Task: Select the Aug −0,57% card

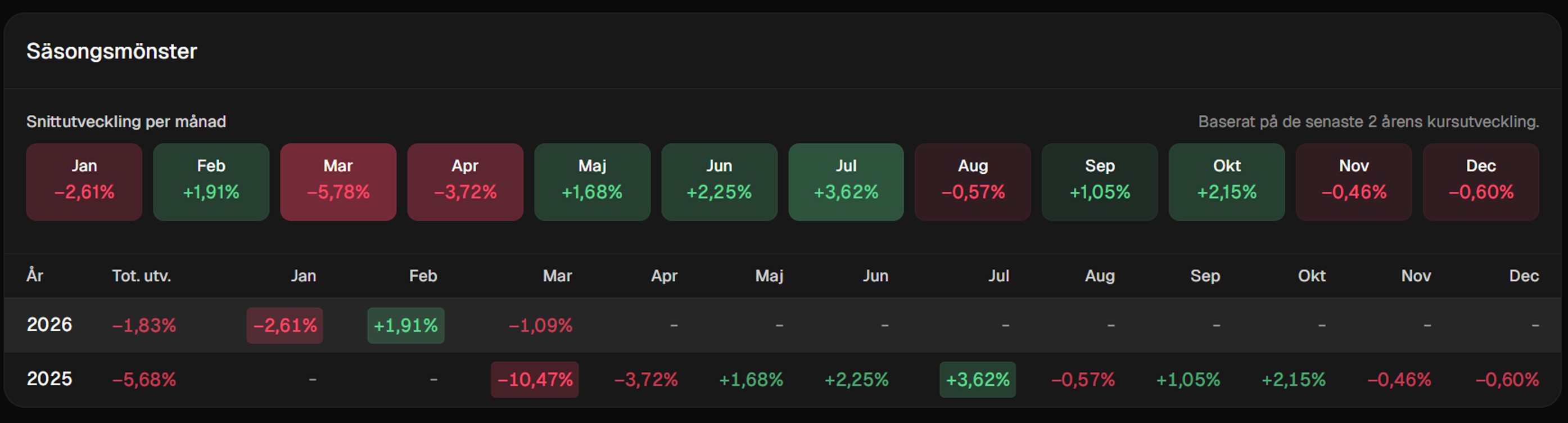Action: (x=973, y=182)
